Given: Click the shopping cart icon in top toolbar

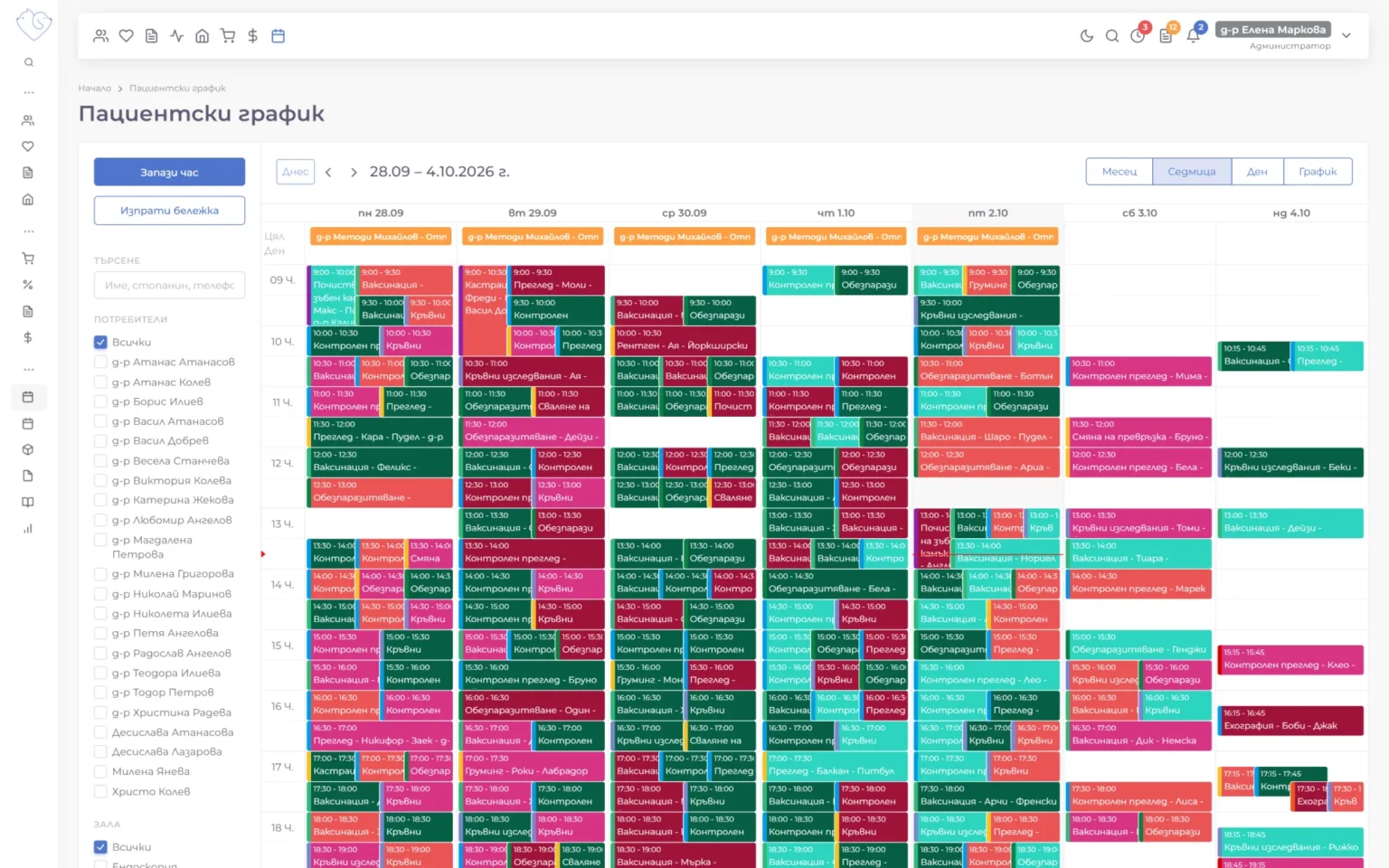Looking at the screenshot, I should click(228, 36).
